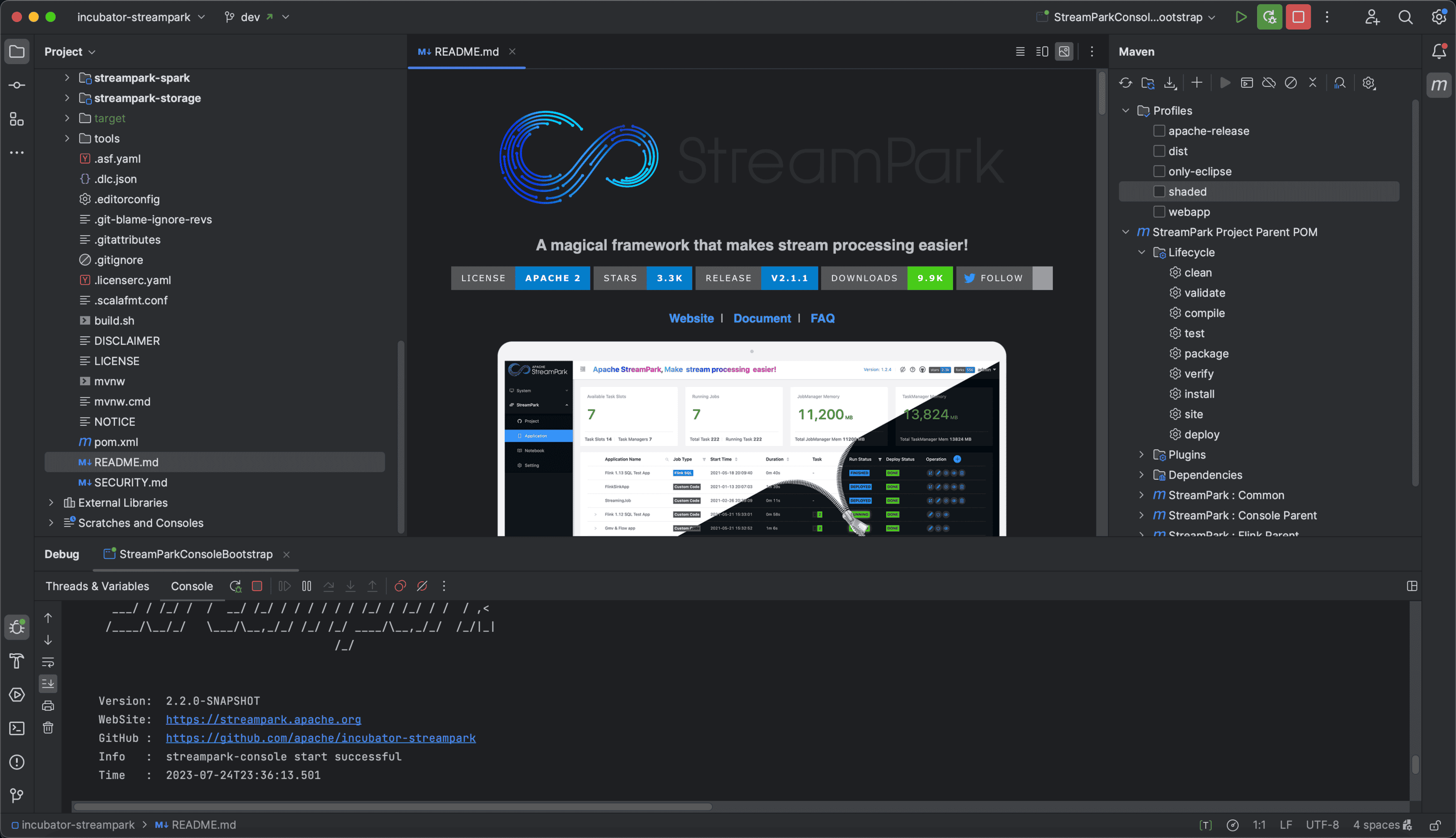Click the Pause Program icon in debug toolbar

tap(307, 586)
